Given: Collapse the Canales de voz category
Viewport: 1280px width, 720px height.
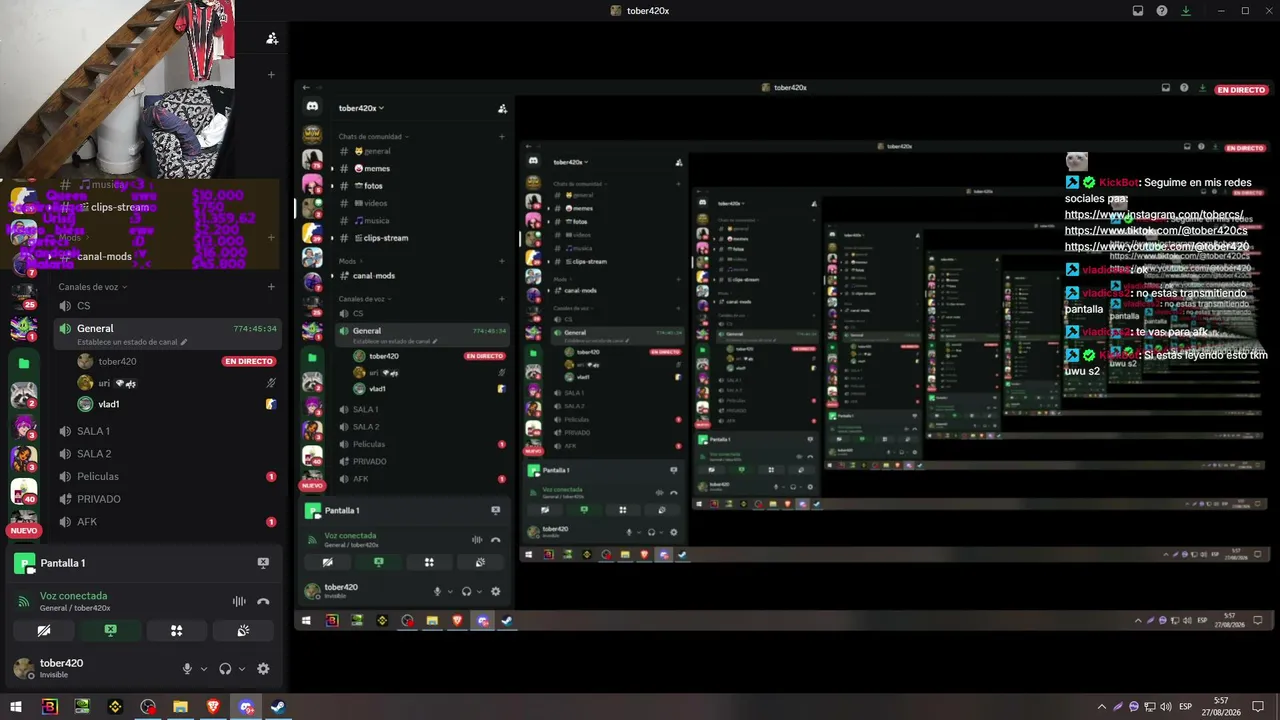Looking at the screenshot, I should tap(93, 287).
